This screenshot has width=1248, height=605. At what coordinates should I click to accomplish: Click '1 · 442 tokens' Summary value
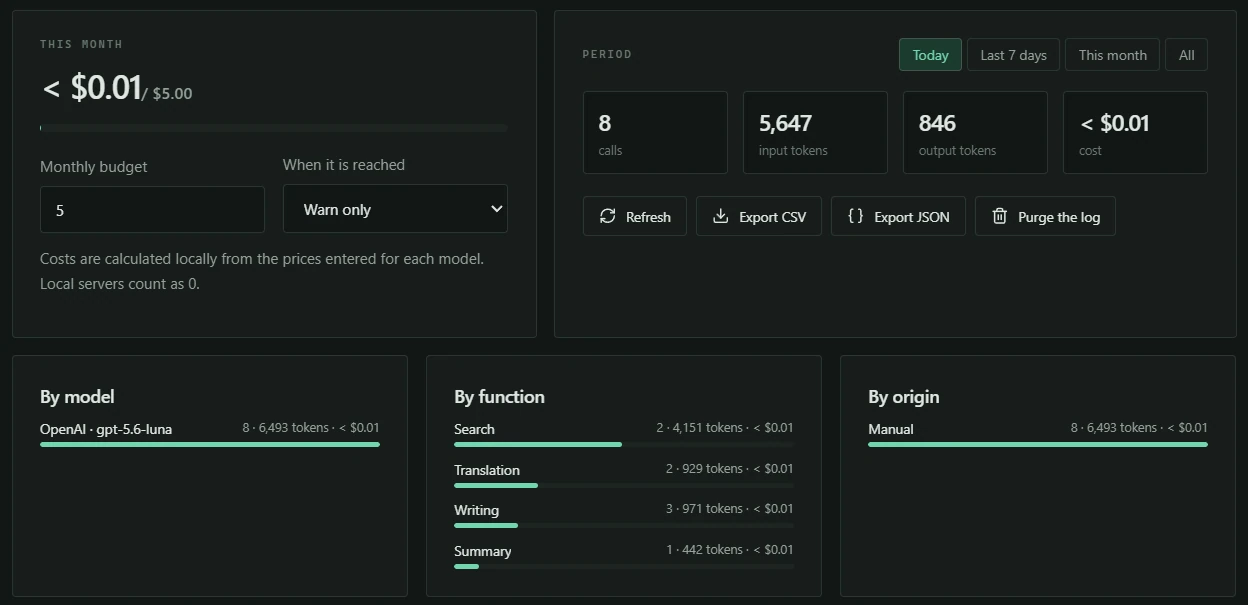coord(704,549)
